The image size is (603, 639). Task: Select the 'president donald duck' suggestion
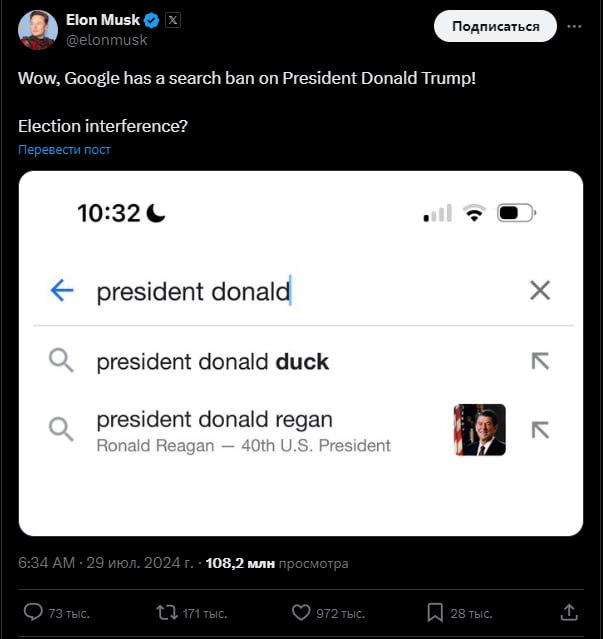(212, 362)
